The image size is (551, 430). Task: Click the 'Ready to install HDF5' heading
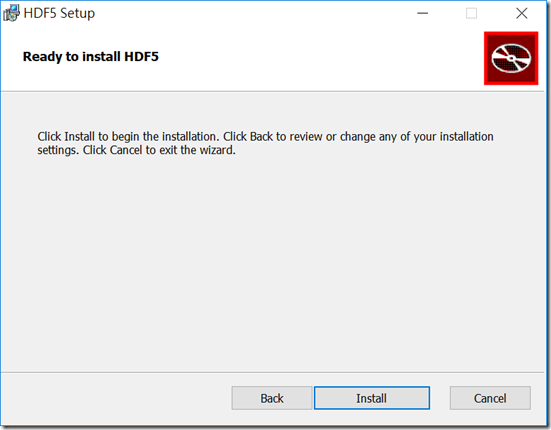pos(91,57)
